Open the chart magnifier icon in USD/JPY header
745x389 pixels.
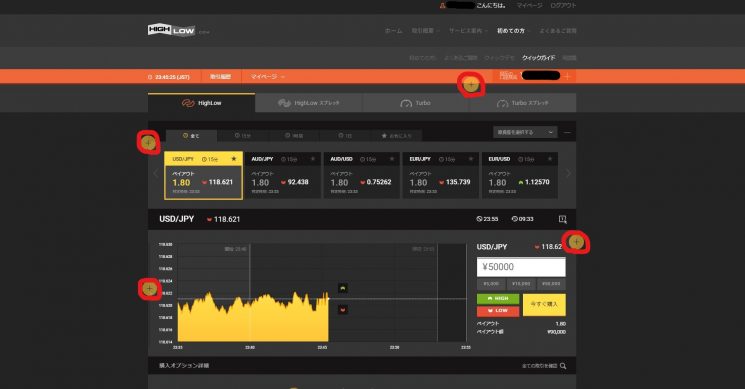[563, 219]
